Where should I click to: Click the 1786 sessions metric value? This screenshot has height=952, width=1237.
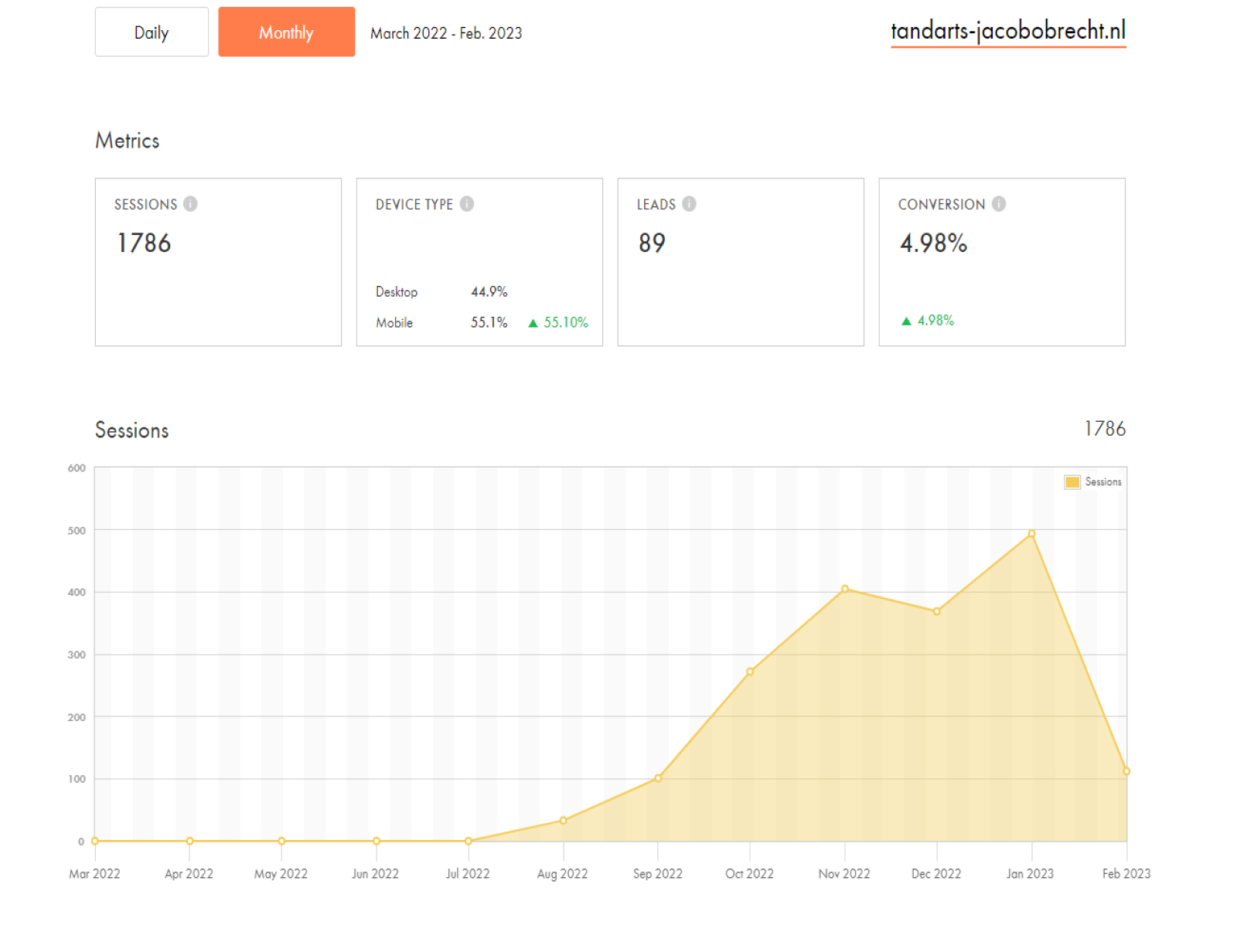tap(144, 243)
